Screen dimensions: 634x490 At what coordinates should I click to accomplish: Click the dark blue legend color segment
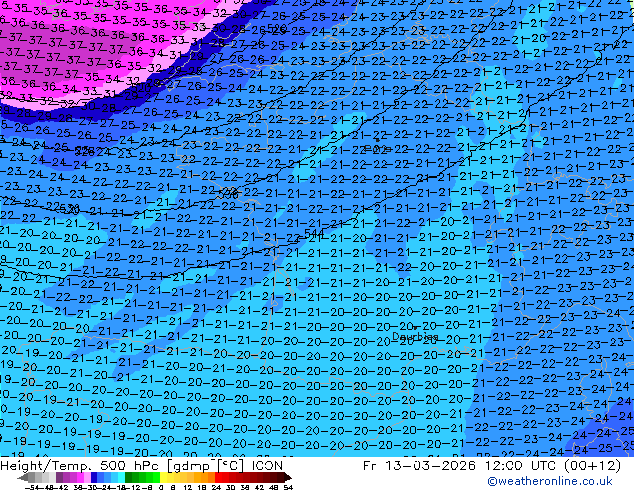94,478
